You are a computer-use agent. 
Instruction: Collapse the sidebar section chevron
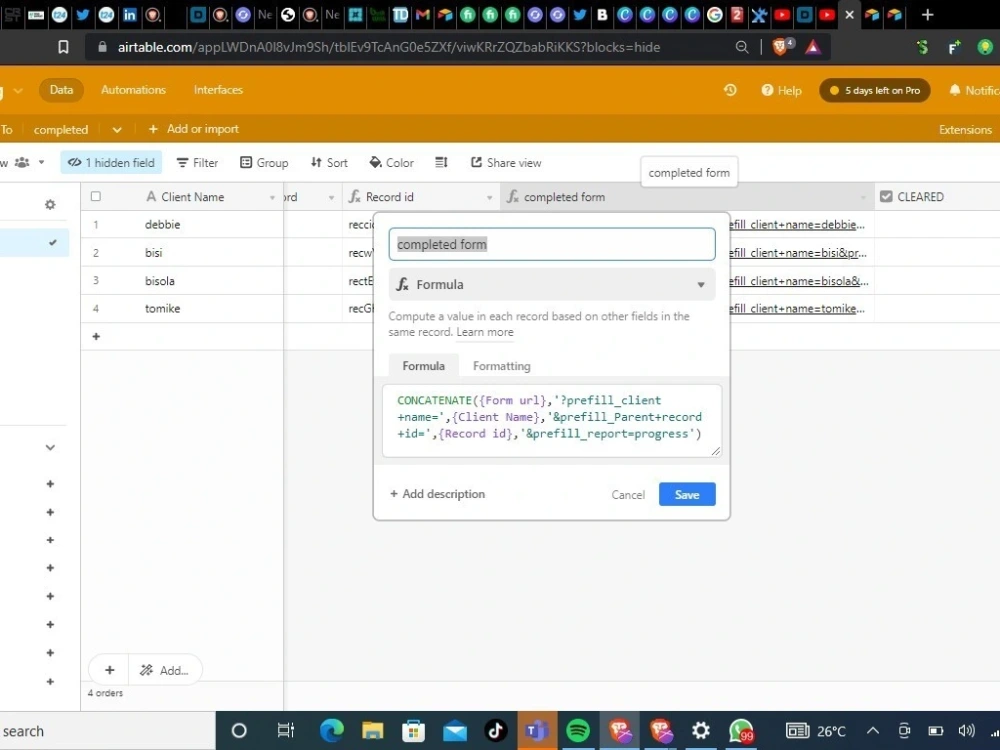50,448
